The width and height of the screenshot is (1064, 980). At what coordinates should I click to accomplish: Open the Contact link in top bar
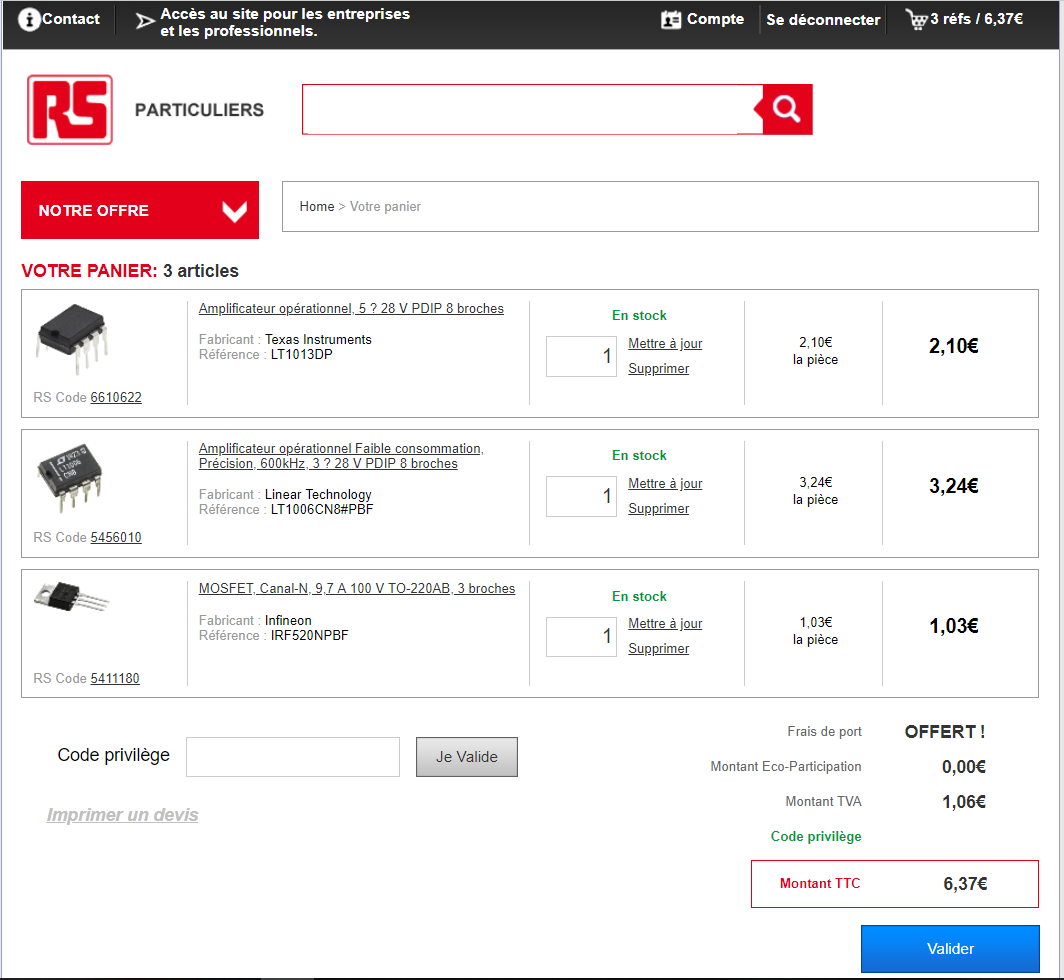click(71, 19)
